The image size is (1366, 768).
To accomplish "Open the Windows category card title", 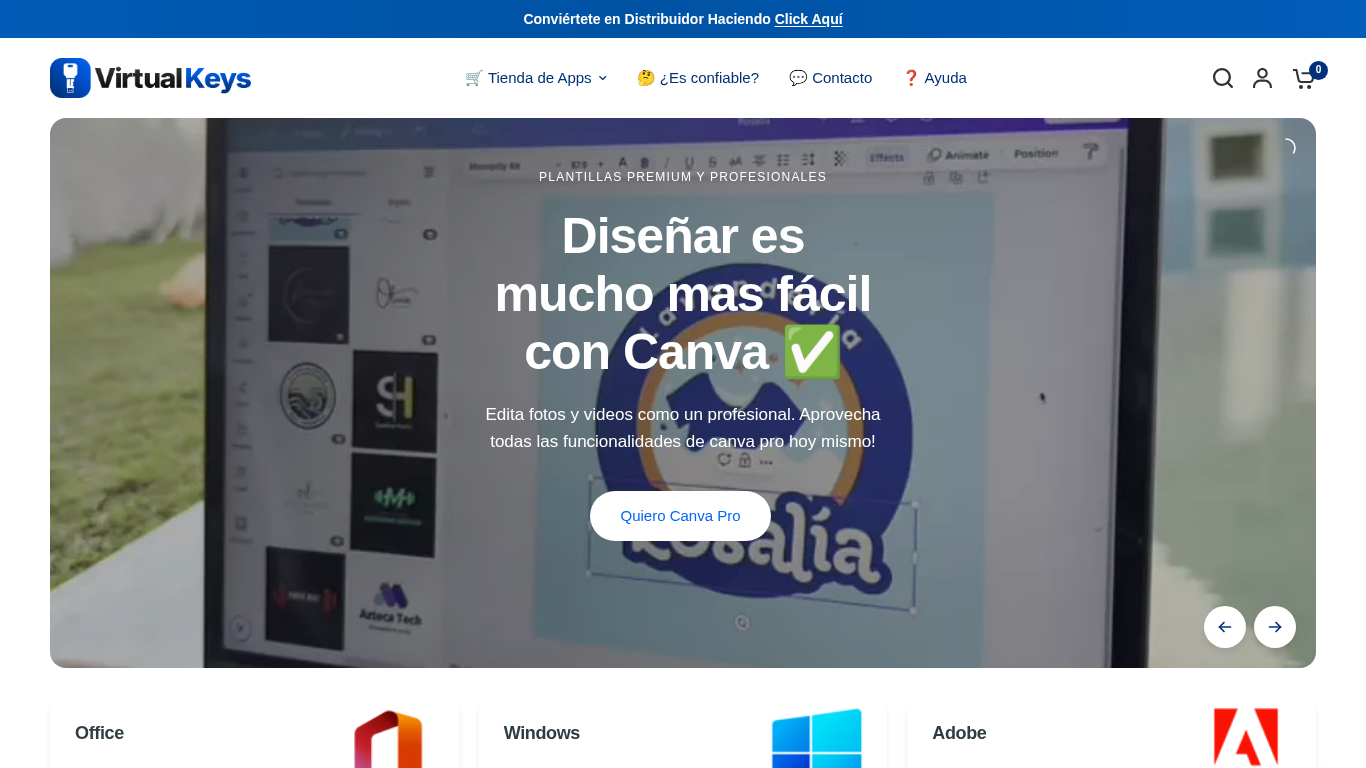I will tap(541, 733).
